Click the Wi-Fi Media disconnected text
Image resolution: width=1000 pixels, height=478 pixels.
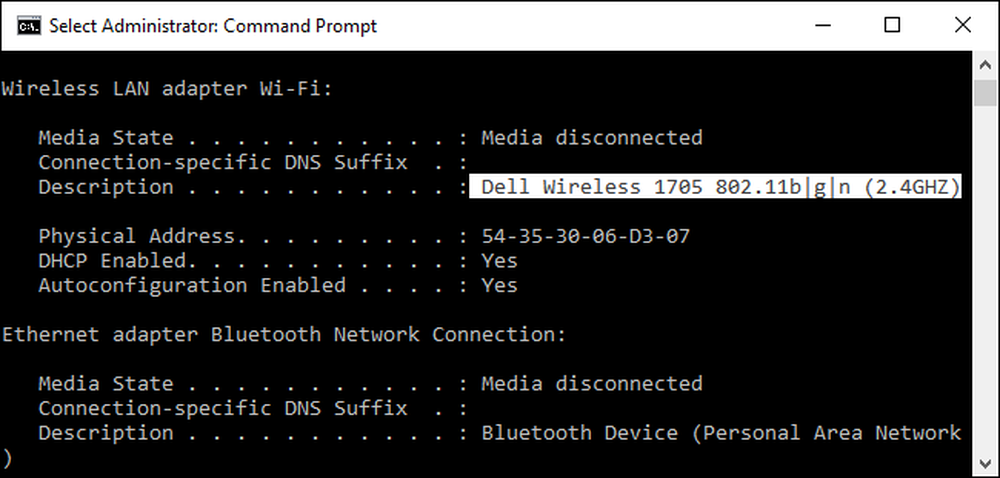point(592,138)
